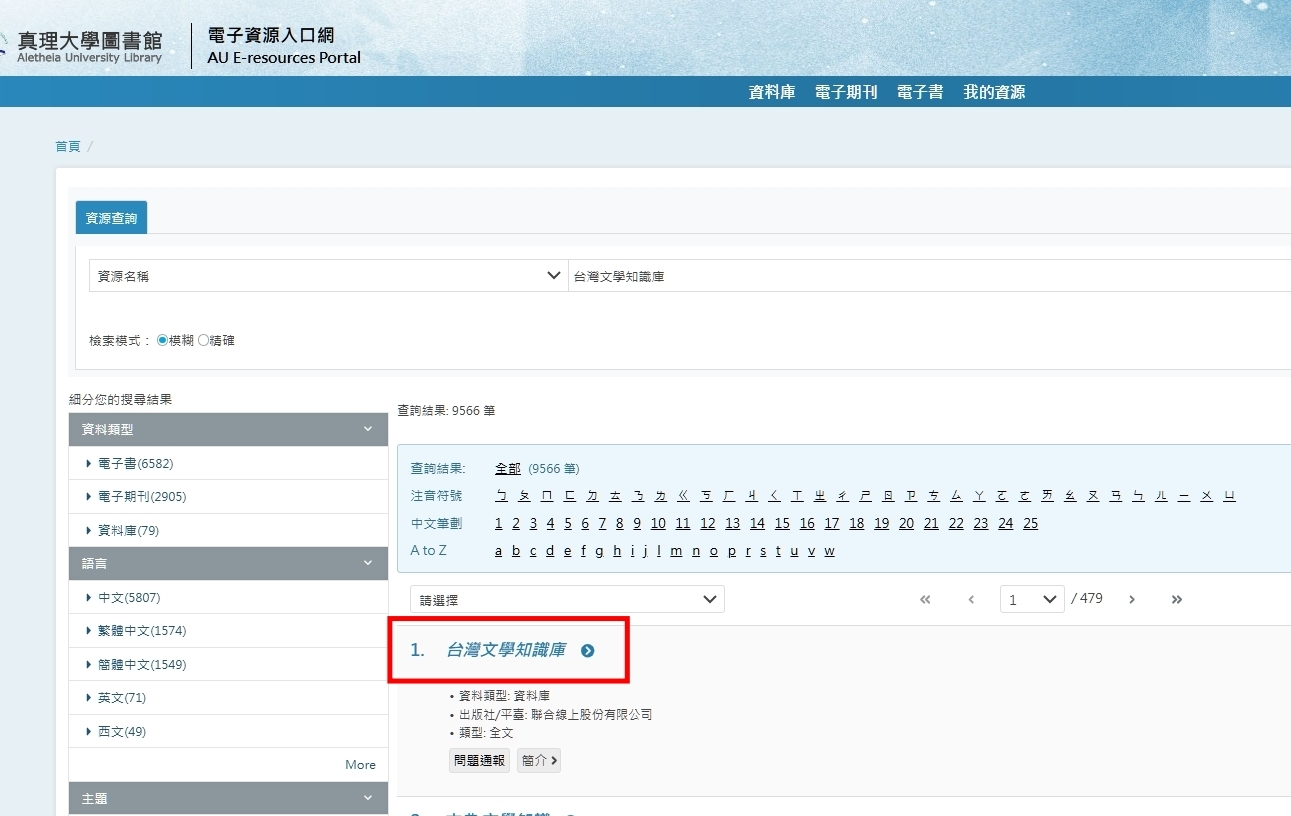Click the search text field containing 台灣文學知識庫
This screenshot has height=816, width=1291.
[929, 276]
